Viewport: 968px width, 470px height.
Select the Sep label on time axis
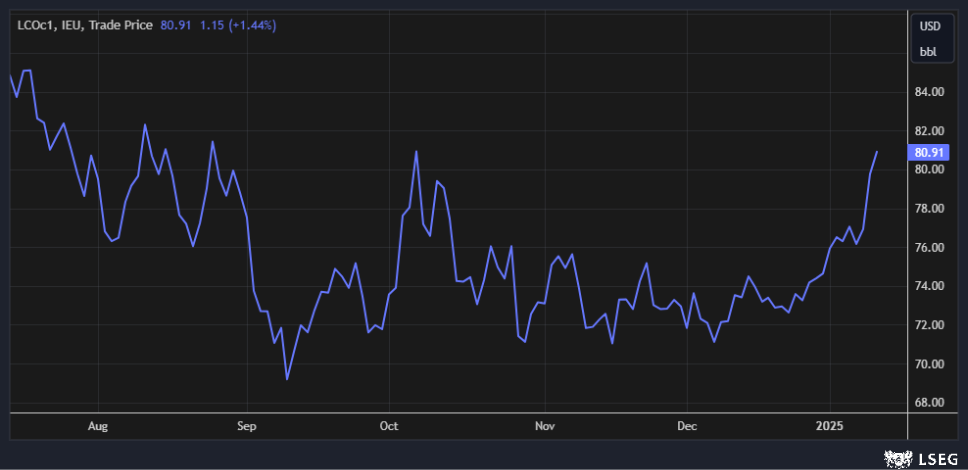coord(246,426)
